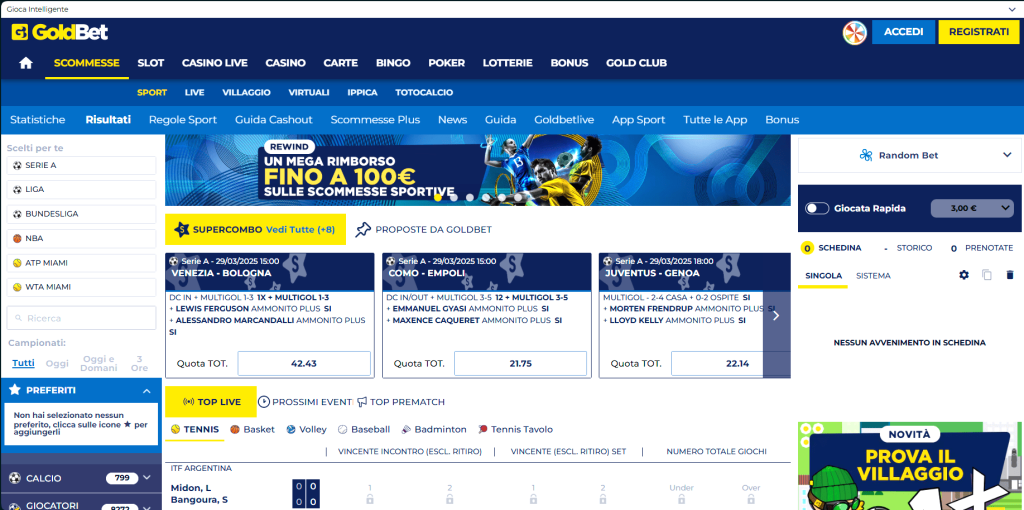Viewport: 1024px width, 510px height.
Task: Click into the Ricerca search field
Action: point(82,318)
